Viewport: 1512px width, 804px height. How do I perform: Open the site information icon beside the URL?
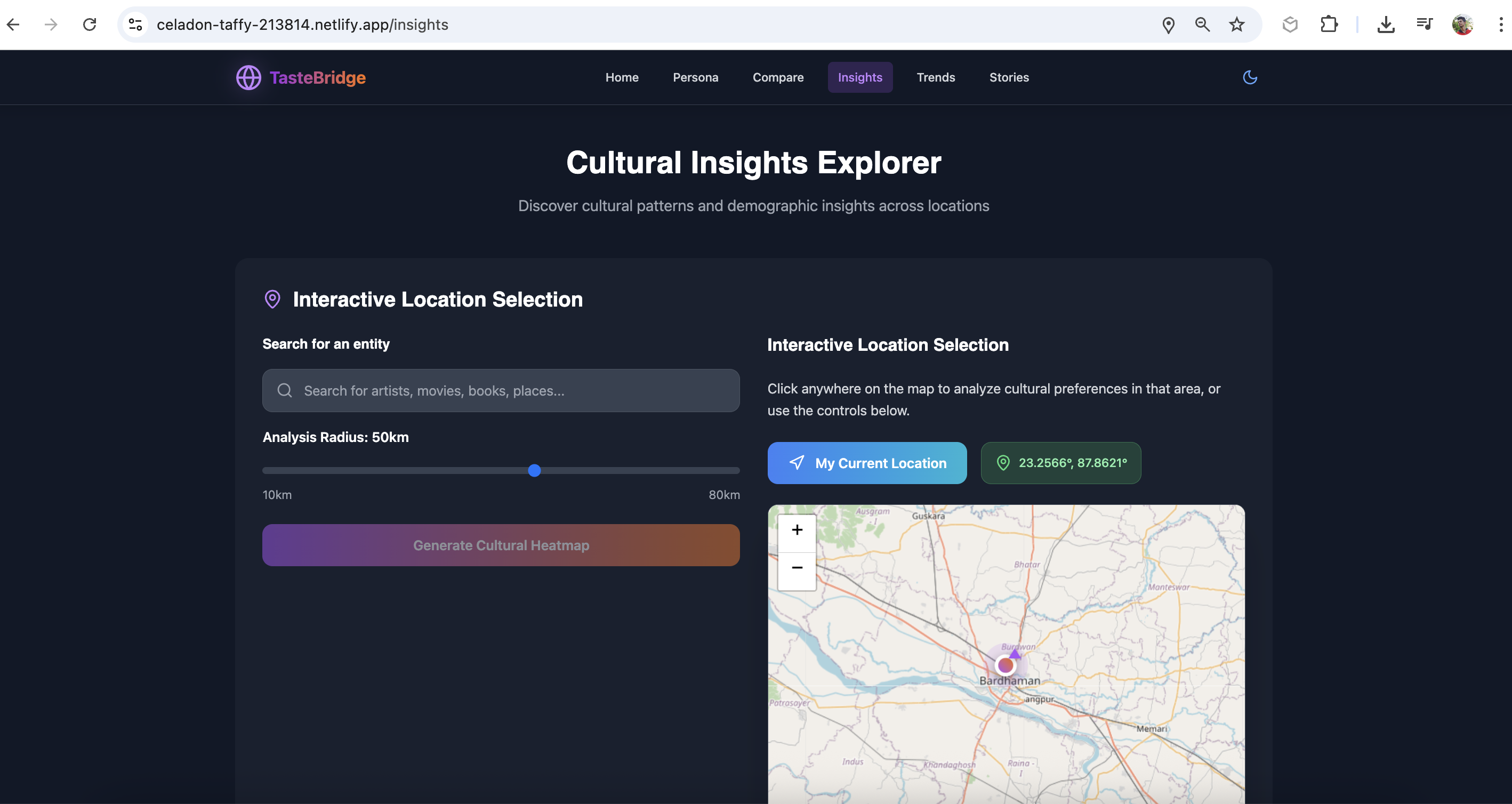click(135, 25)
